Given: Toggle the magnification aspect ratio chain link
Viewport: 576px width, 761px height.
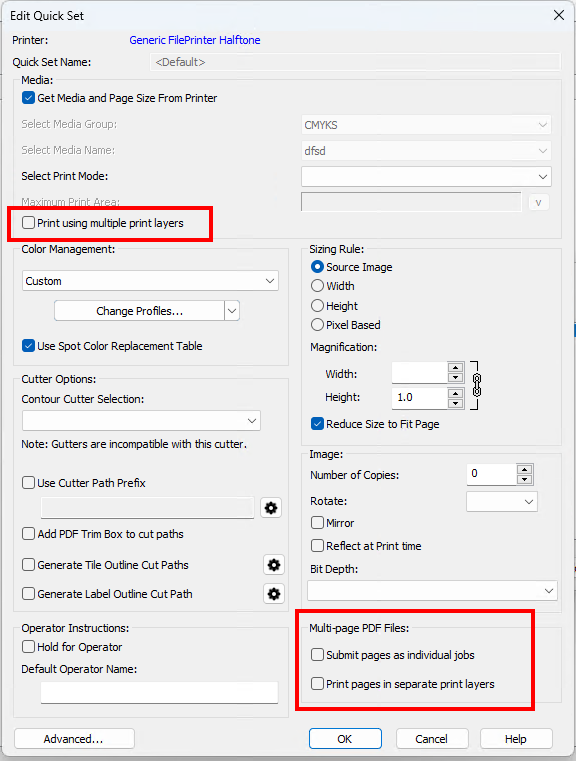Looking at the screenshot, I should [477, 385].
